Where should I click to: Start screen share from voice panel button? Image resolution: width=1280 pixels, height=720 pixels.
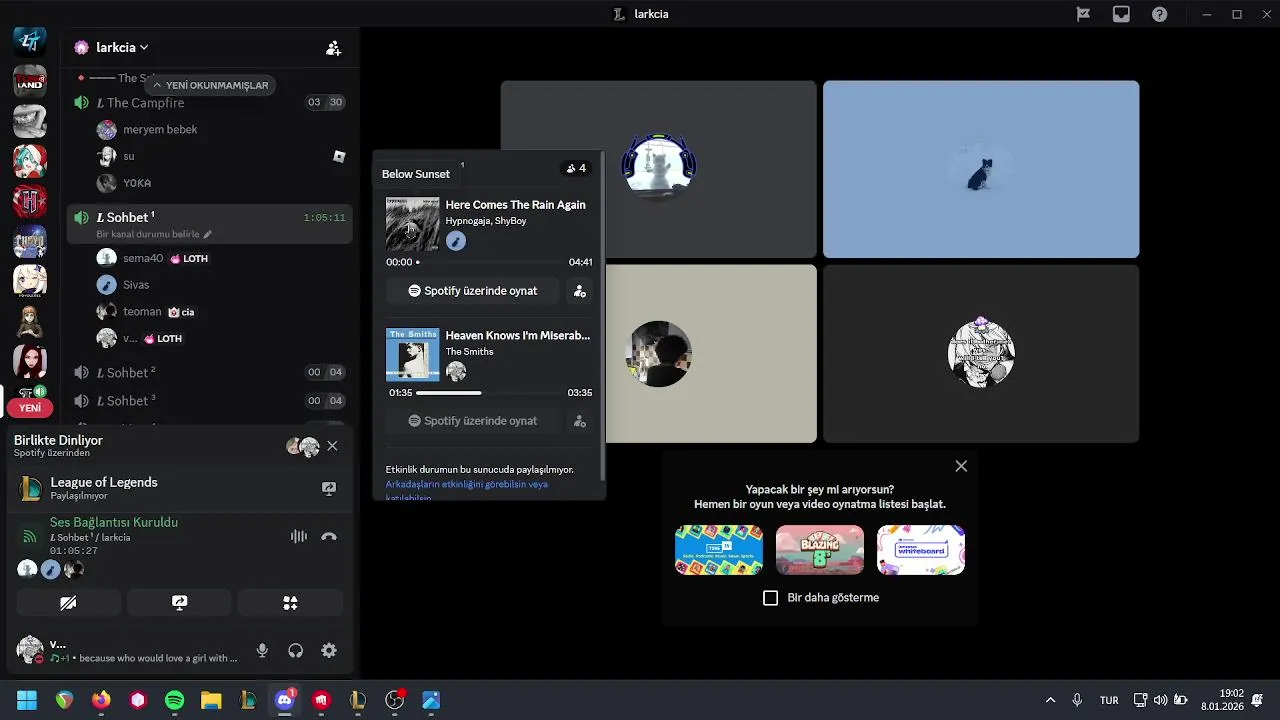coord(179,603)
